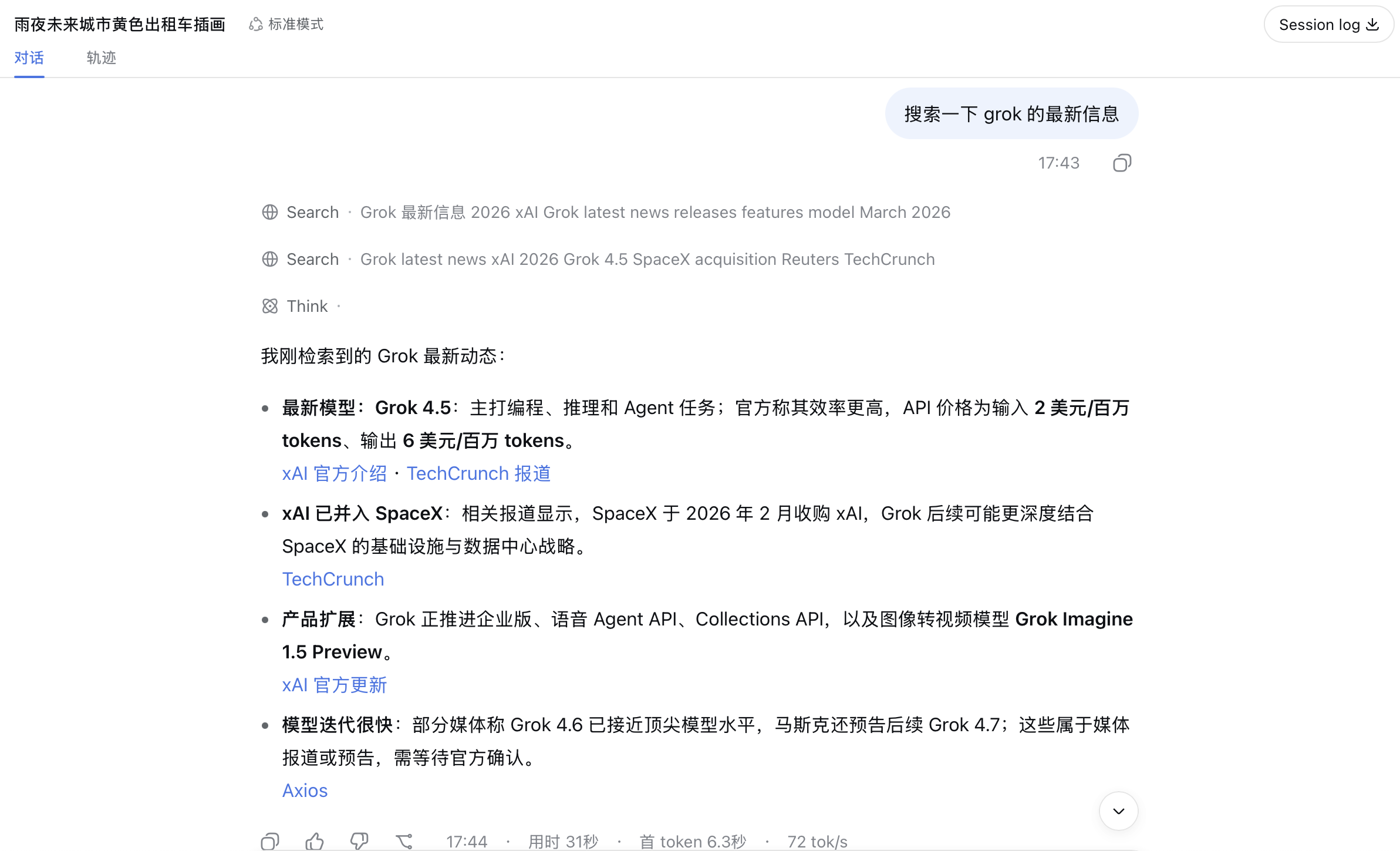Switch to the 轨迹 tab

(102, 58)
